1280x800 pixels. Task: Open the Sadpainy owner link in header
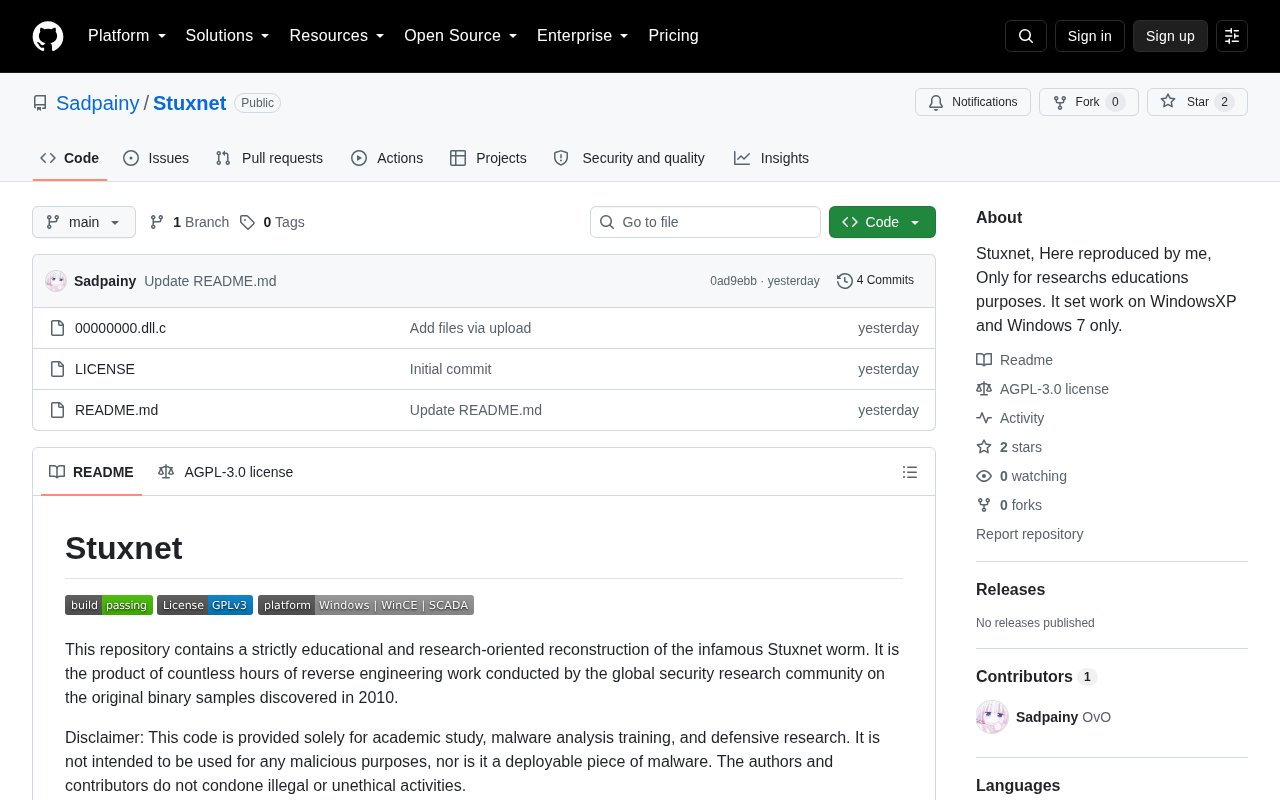(x=98, y=103)
